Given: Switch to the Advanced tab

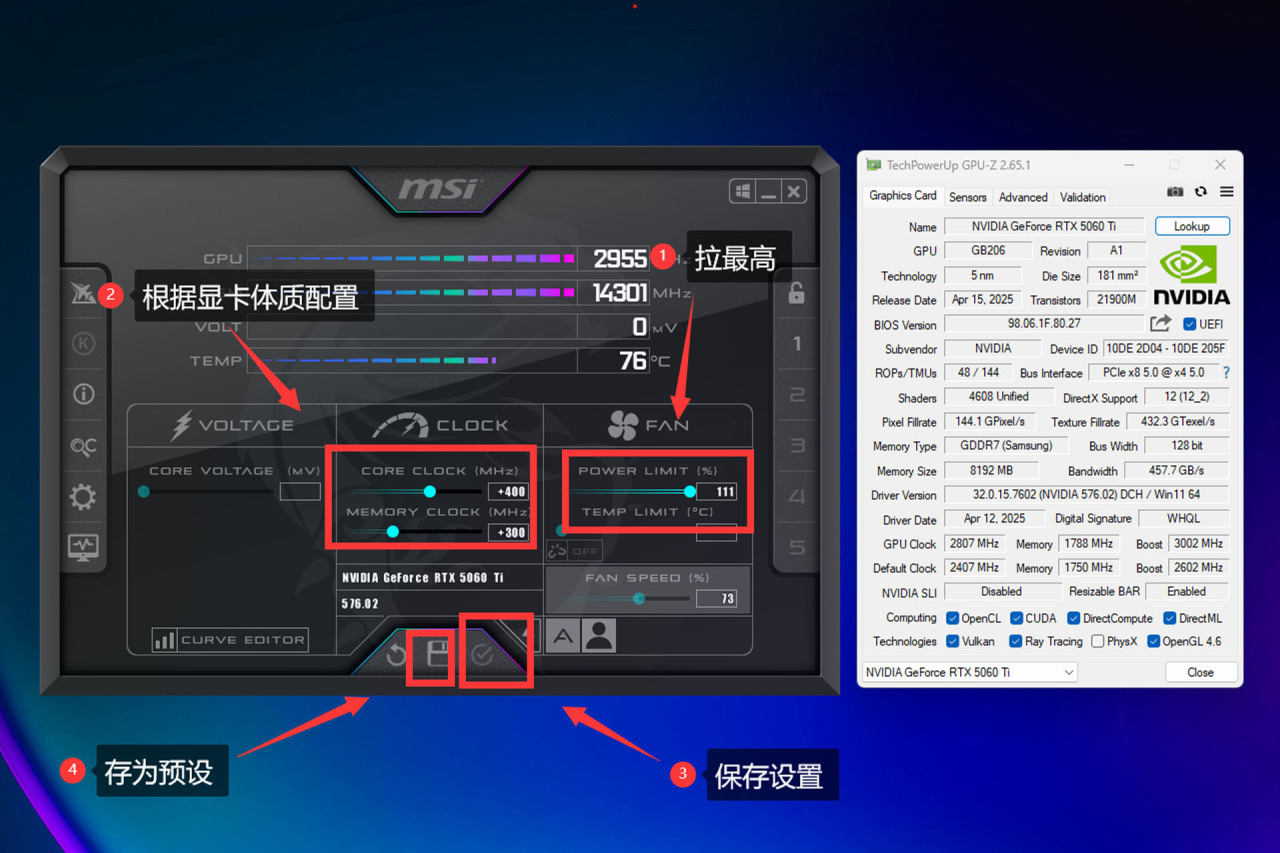Looking at the screenshot, I should pos(1023,197).
